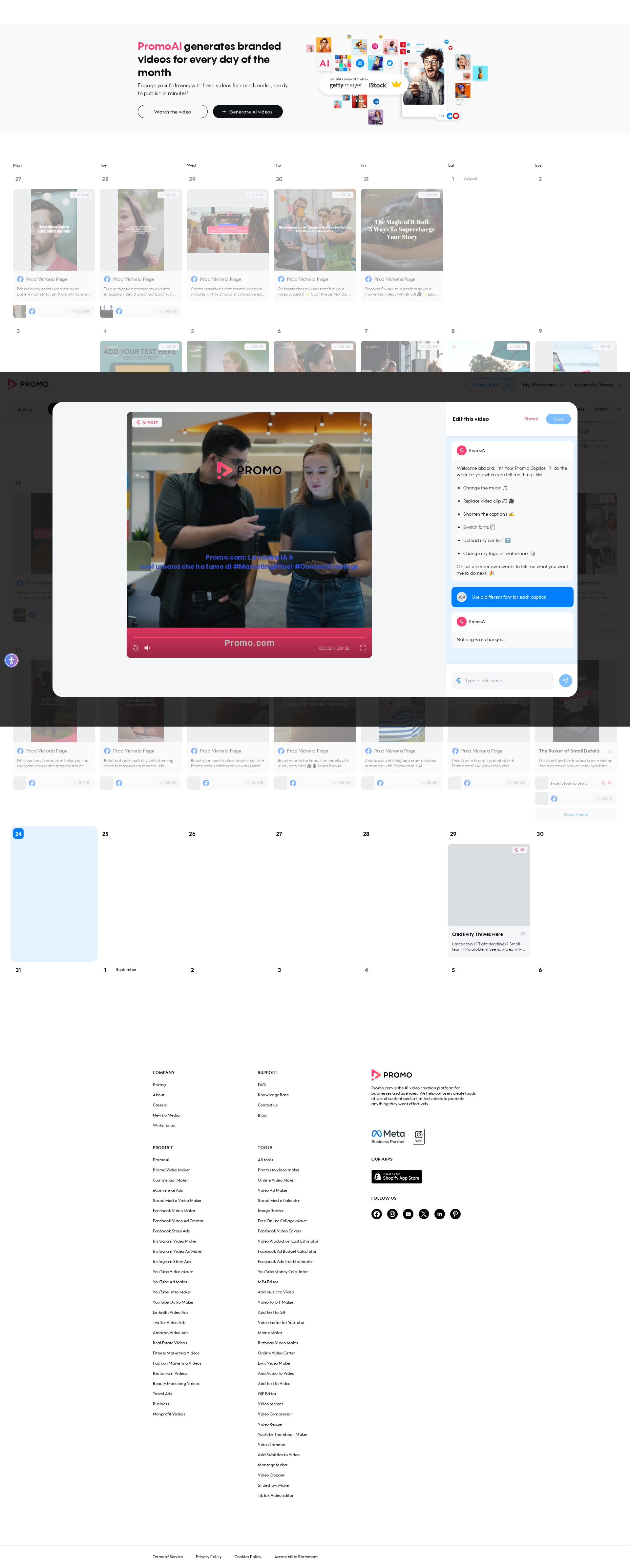Open the Cookies Policy link
The height and width of the screenshot is (1568, 630).
tap(248, 1557)
